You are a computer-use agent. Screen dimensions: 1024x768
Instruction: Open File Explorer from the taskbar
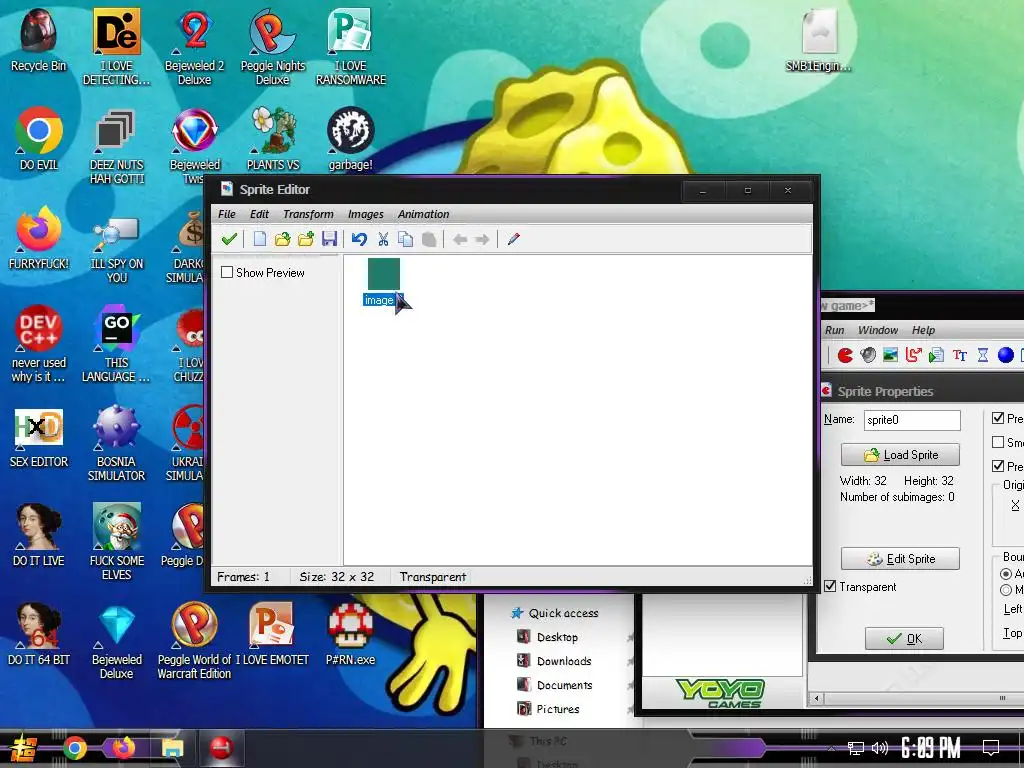point(172,748)
